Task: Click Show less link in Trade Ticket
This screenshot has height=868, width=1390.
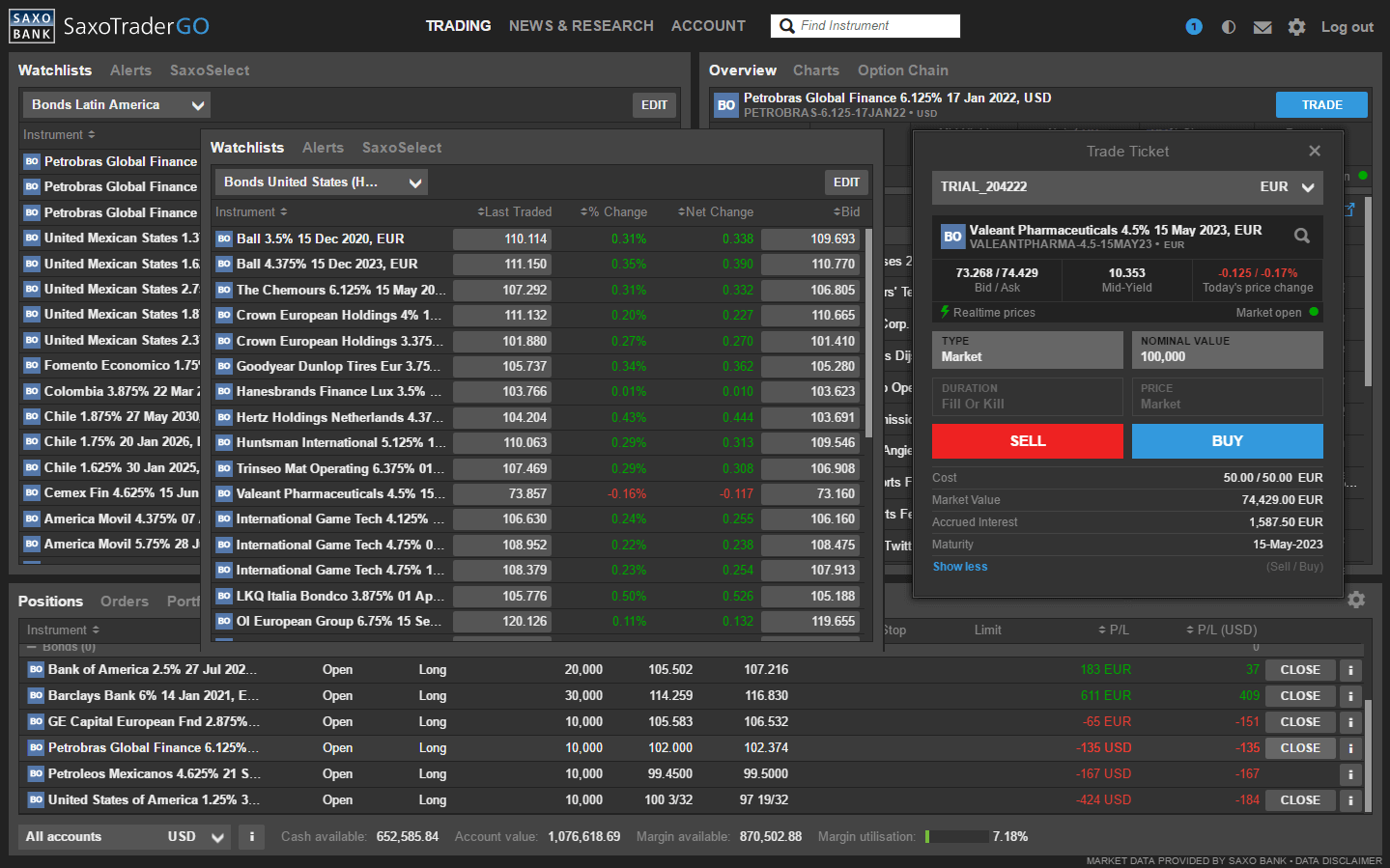Action: coord(960,567)
